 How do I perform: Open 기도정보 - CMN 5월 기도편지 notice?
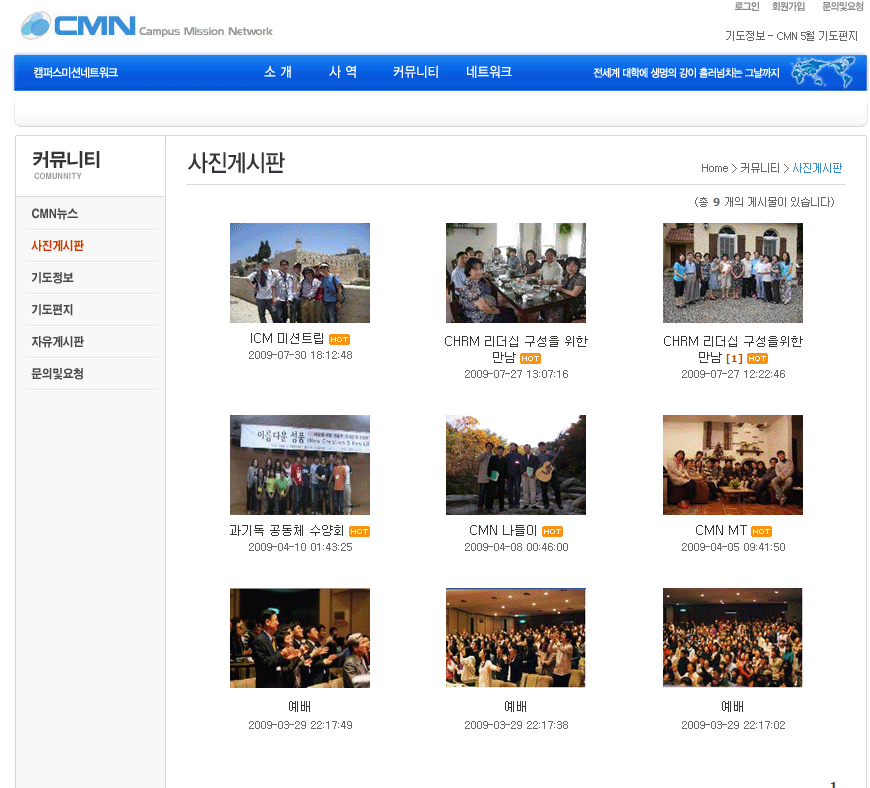pyautogui.click(x=791, y=36)
